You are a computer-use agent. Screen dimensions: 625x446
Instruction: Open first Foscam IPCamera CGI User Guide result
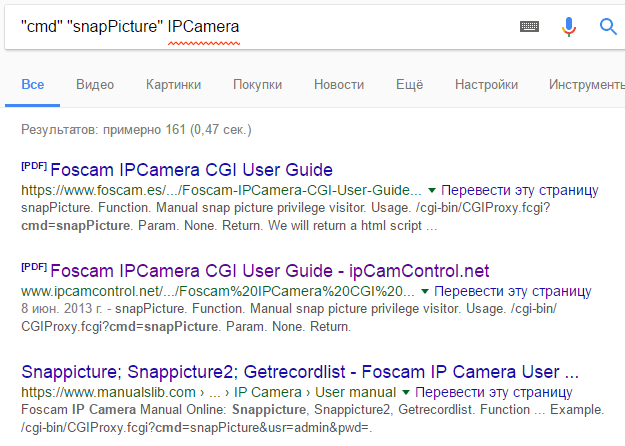[x=190, y=169]
